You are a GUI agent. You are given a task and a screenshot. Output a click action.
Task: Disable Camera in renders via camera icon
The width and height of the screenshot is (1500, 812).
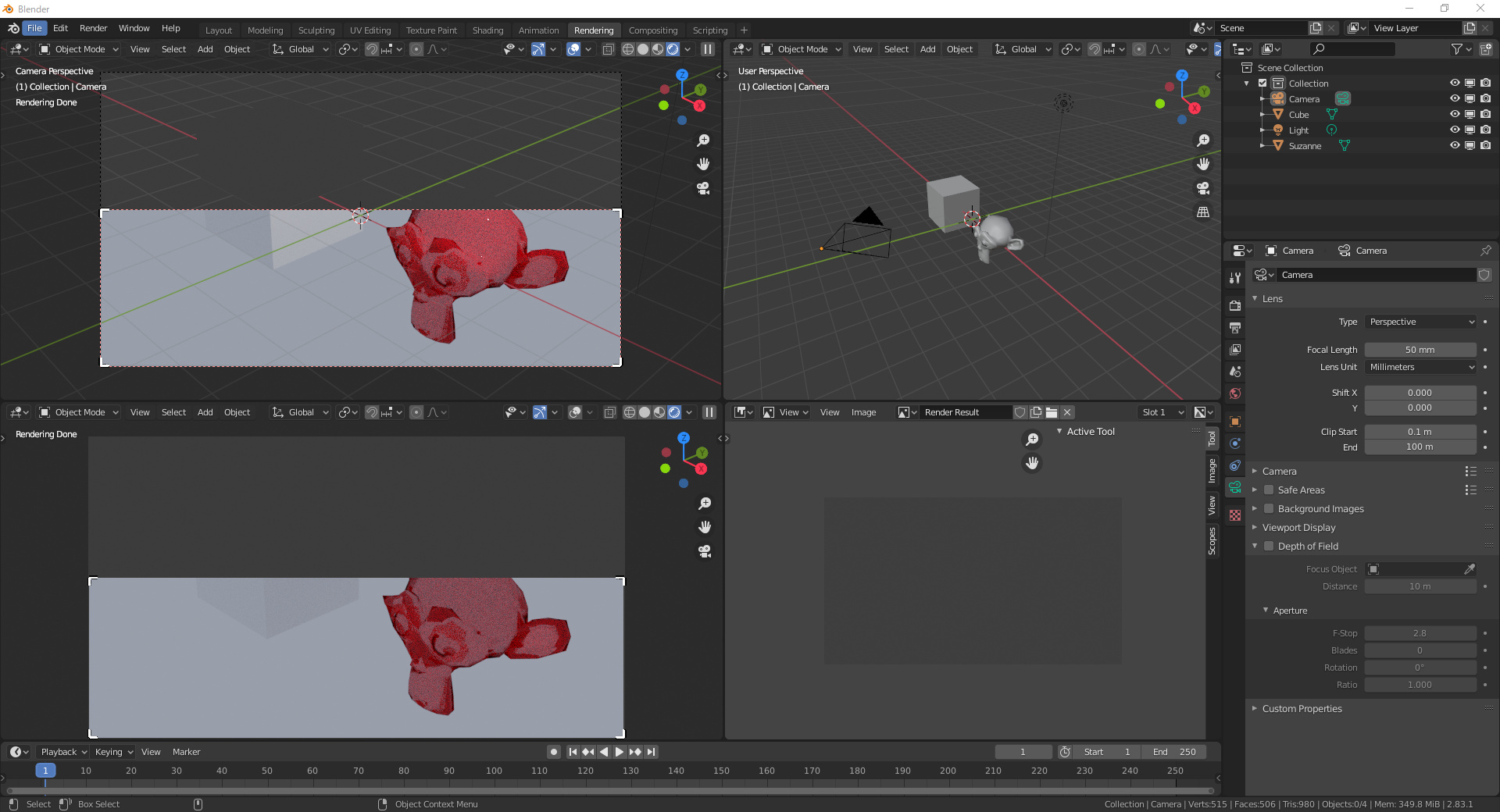[1485, 98]
